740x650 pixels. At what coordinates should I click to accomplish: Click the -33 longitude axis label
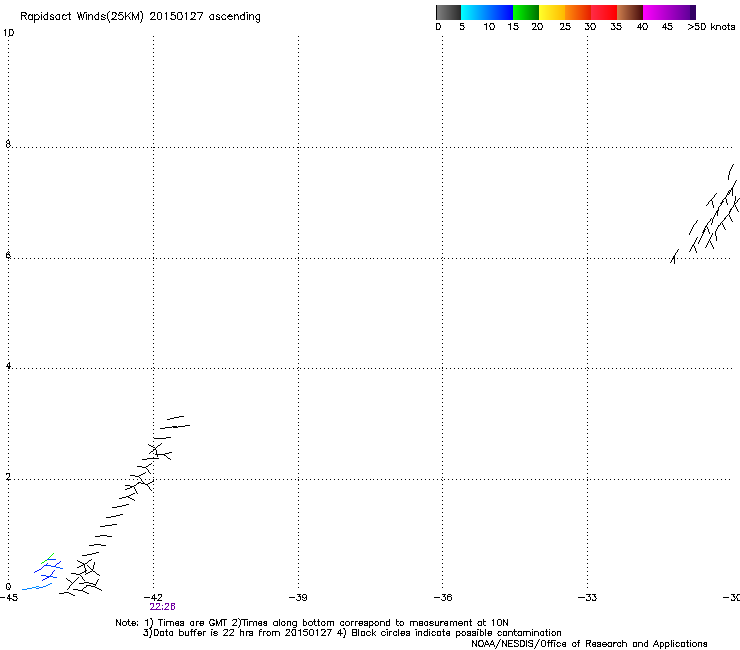[x=587, y=598]
